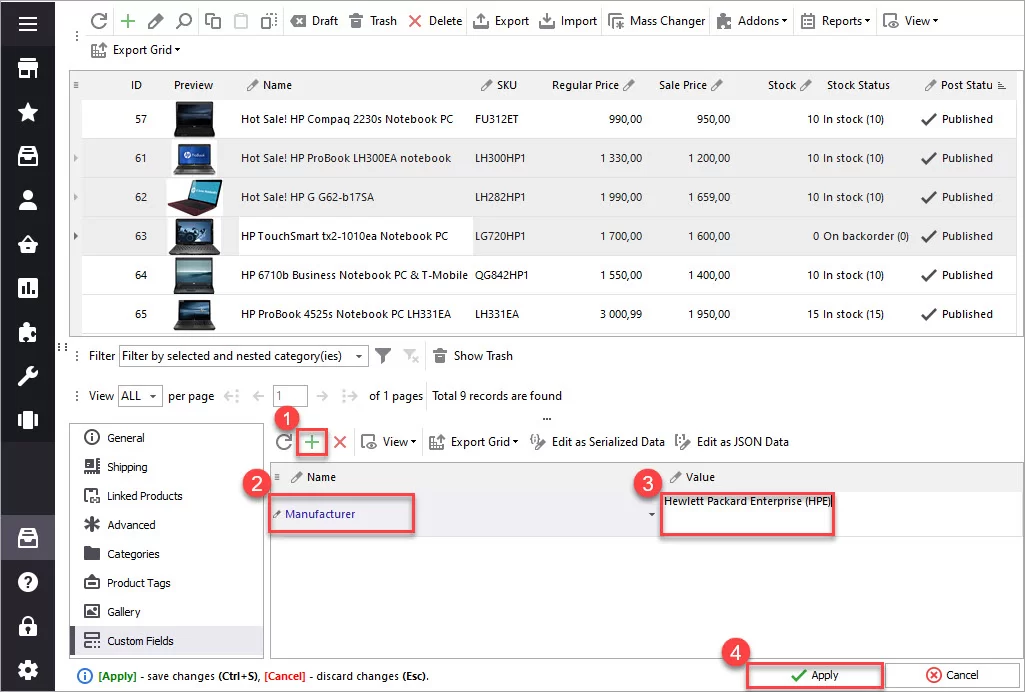
Task: Open the Export tool from the toolbar
Action: click(x=500, y=20)
